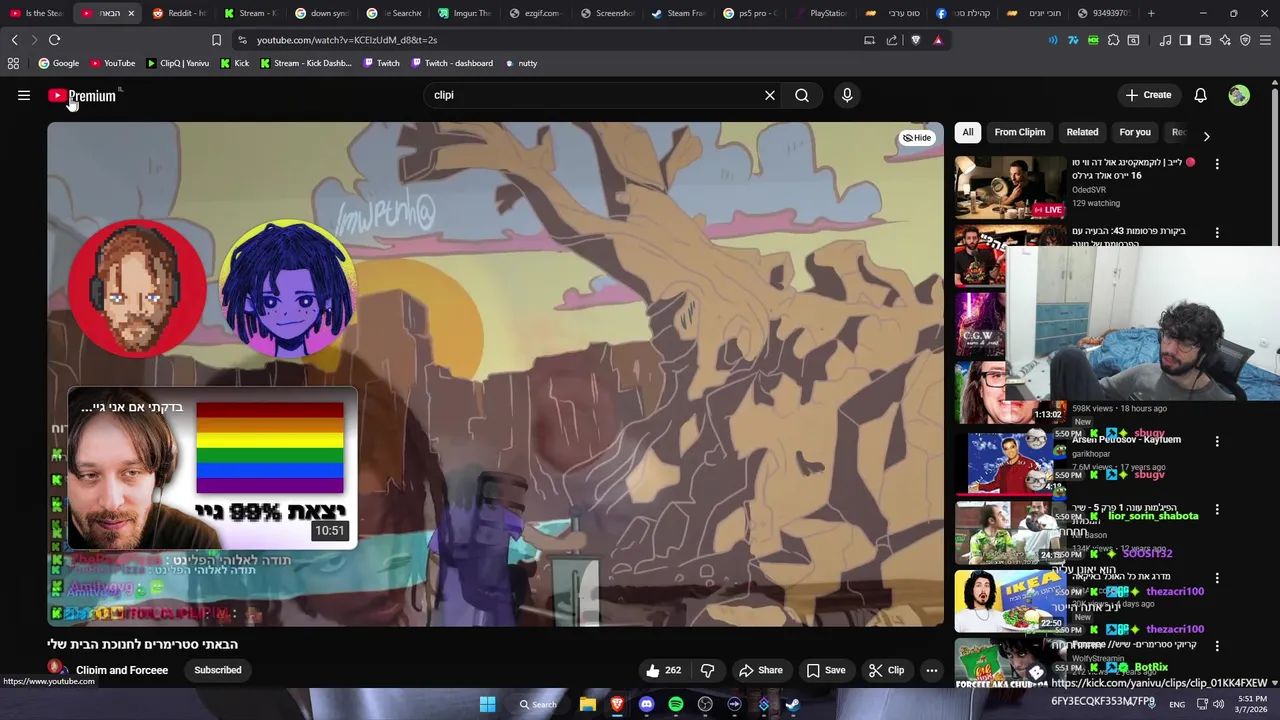Click the Create button

1148,95
